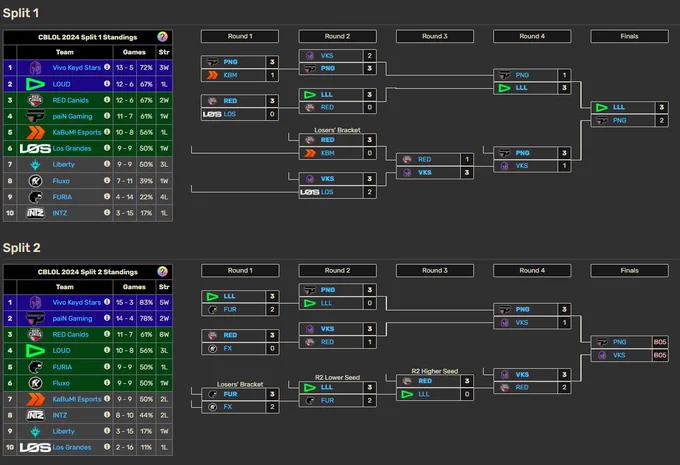Click paiN Gaming logo in Split 2 standings
This screenshot has width=680, height=465.
(35, 318)
